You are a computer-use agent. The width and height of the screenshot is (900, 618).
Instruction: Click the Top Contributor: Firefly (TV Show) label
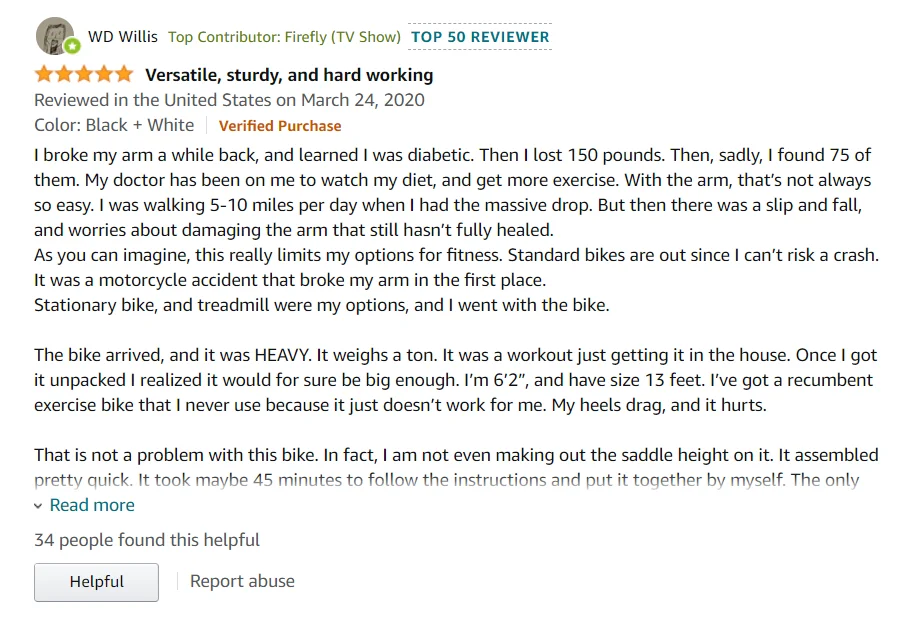(x=284, y=37)
